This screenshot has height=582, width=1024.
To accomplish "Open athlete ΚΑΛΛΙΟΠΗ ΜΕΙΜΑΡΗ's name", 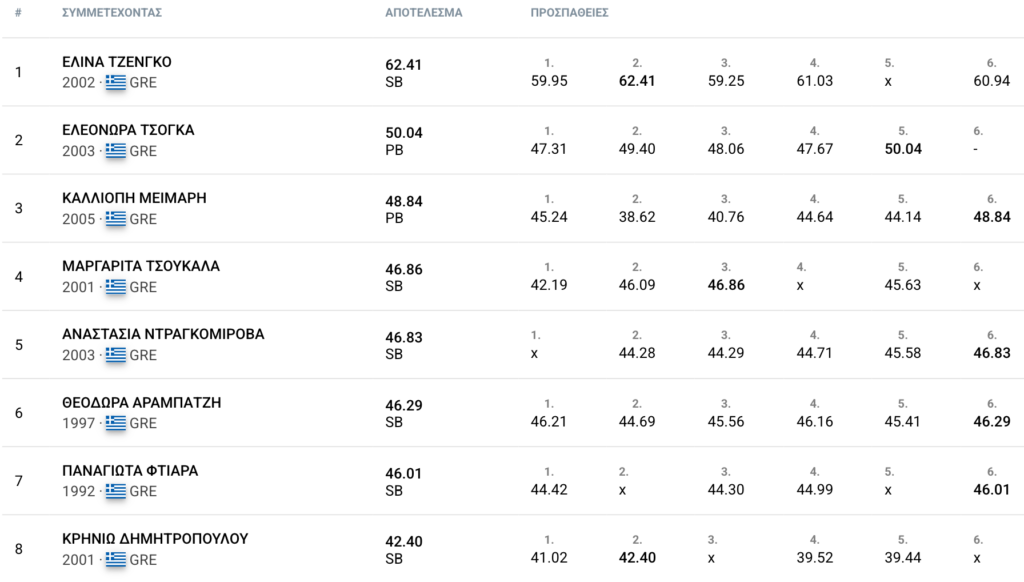I will [134, 198].
